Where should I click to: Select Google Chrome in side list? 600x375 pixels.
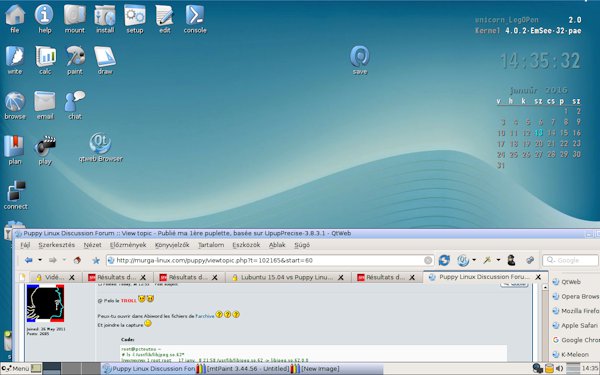coord(576,340)
